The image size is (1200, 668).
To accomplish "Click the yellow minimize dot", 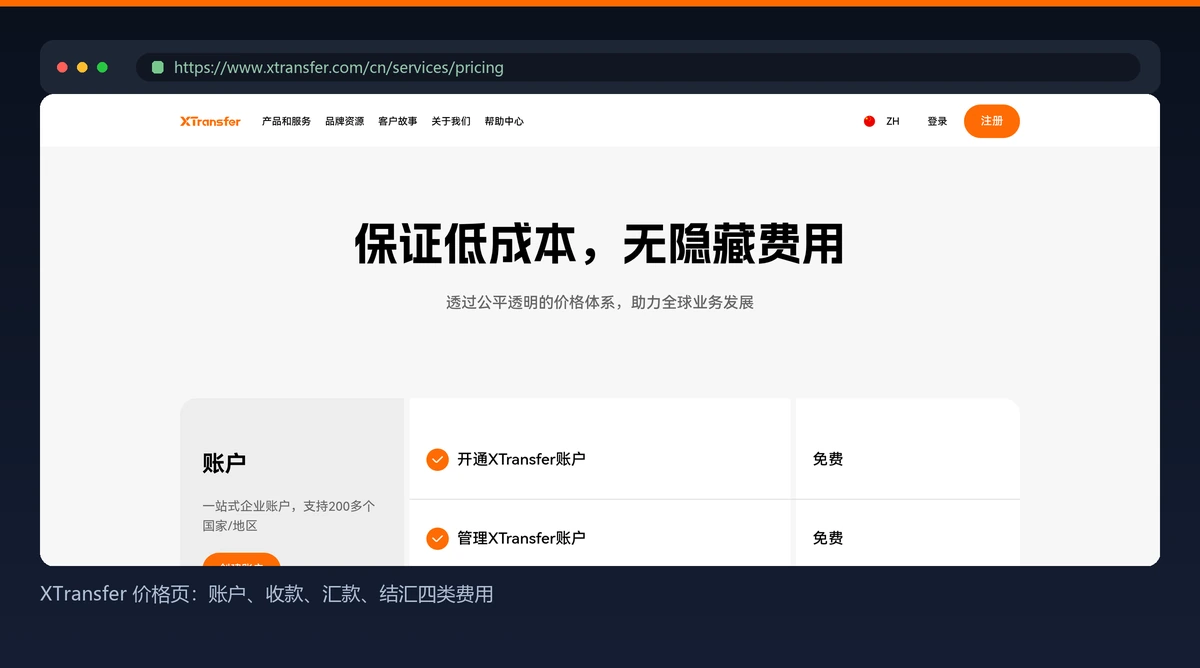I will coord(82,67).
